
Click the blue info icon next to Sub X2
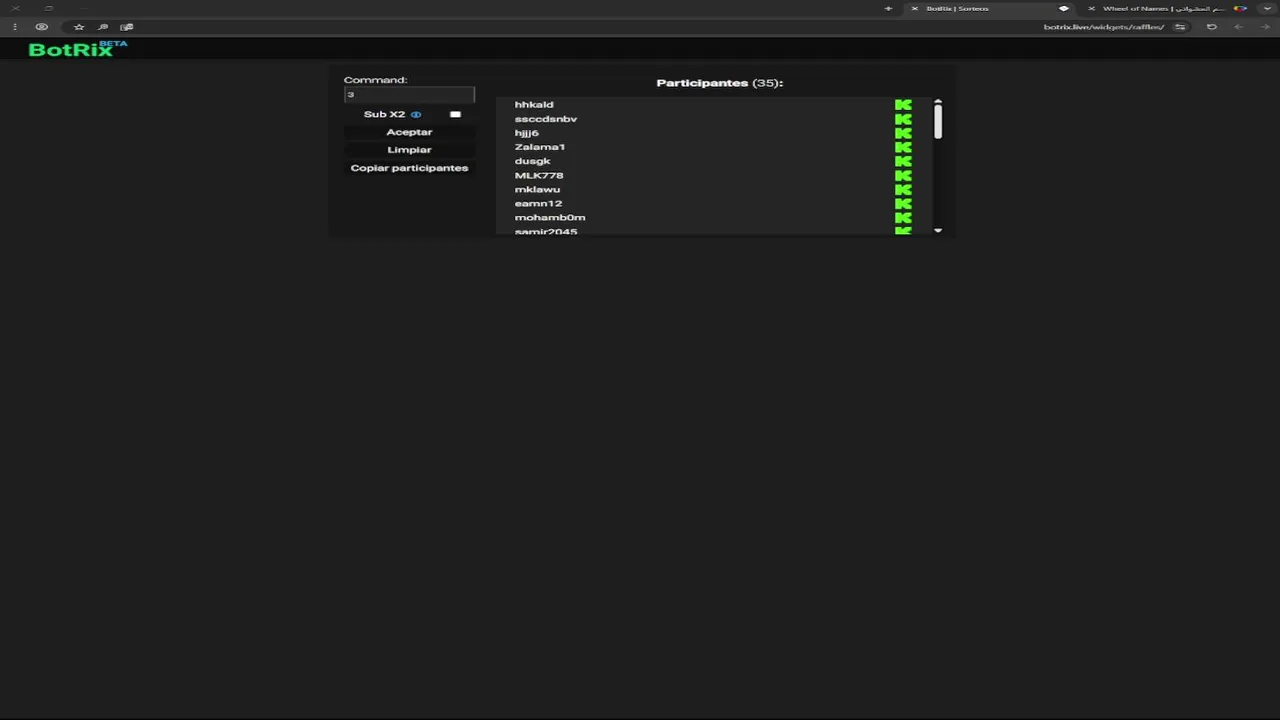pos(416,114)
